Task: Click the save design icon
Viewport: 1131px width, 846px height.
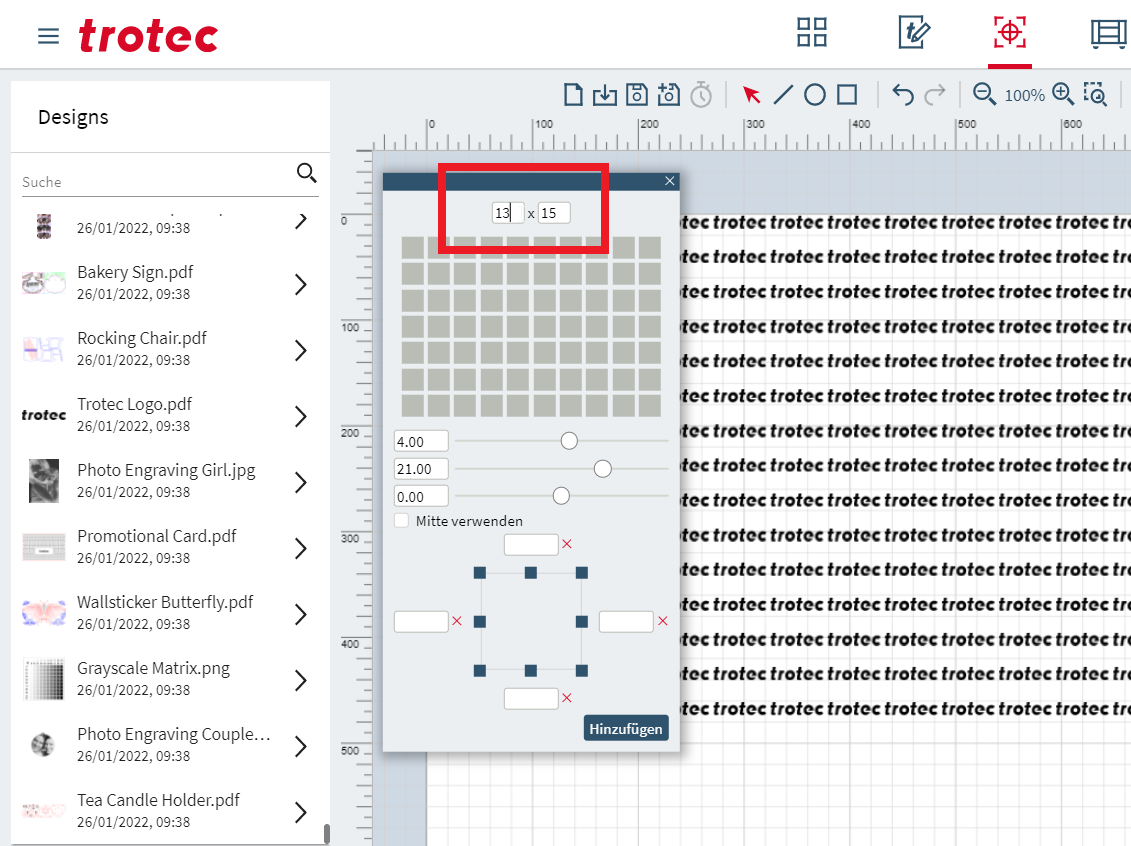Action: 636,95
